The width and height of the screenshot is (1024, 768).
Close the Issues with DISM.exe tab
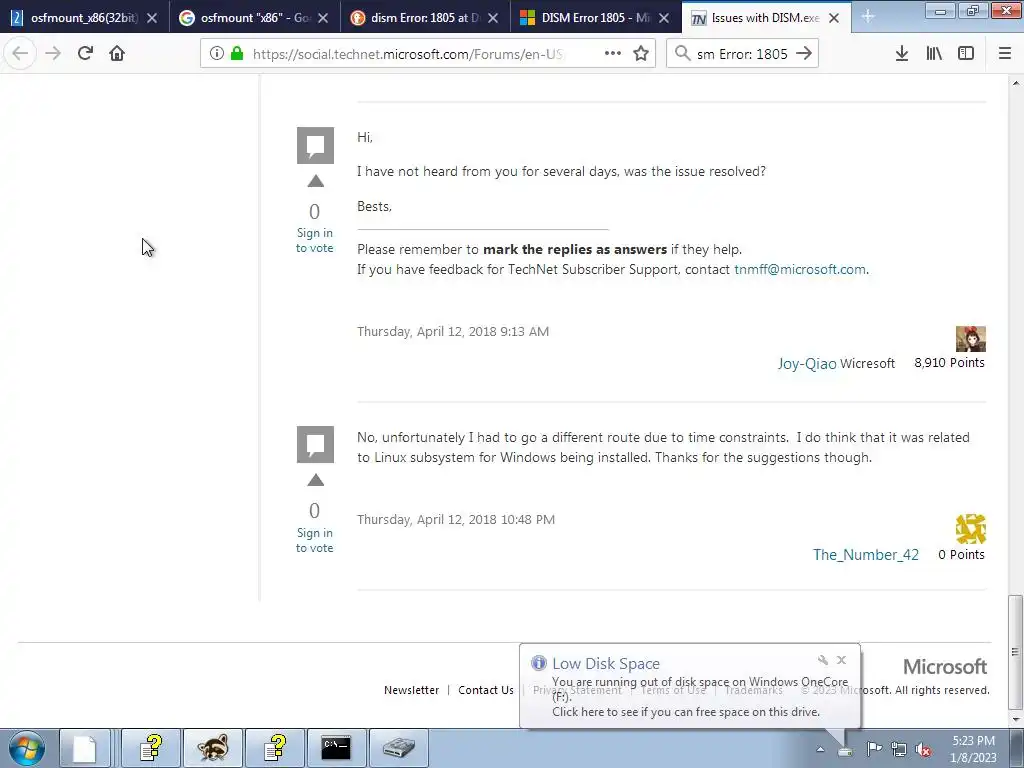coord(834,18)
